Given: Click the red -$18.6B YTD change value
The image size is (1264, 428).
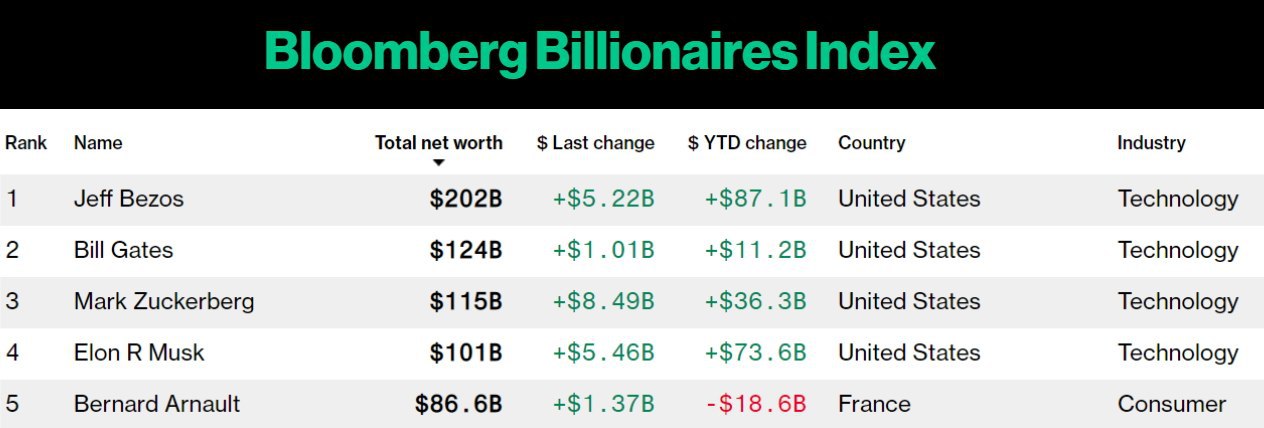Looking at the screenshot, I should pos(755,404).
